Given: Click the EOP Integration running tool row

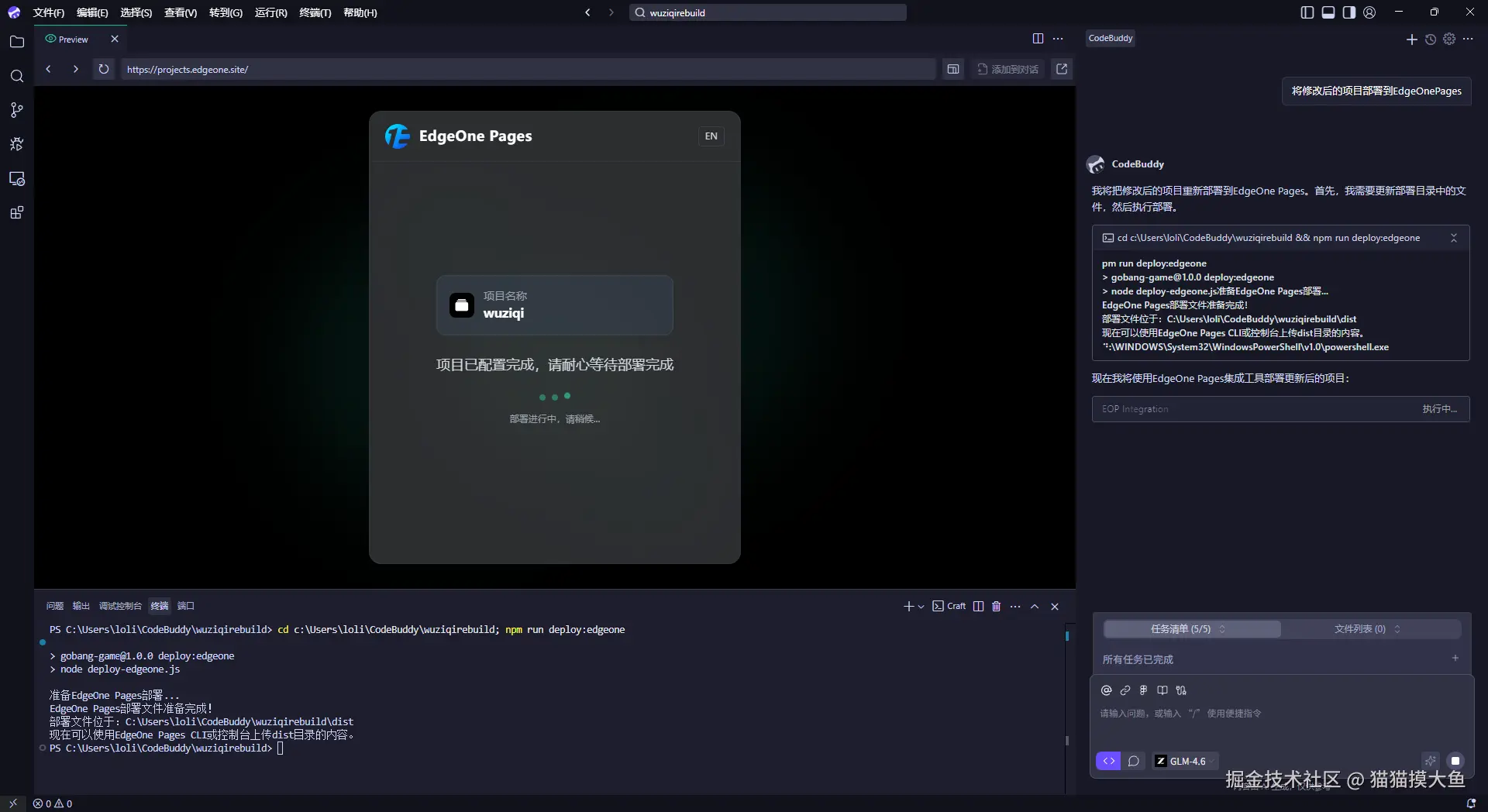Looking at the screenshot, I should click(x=1280, y=409).
